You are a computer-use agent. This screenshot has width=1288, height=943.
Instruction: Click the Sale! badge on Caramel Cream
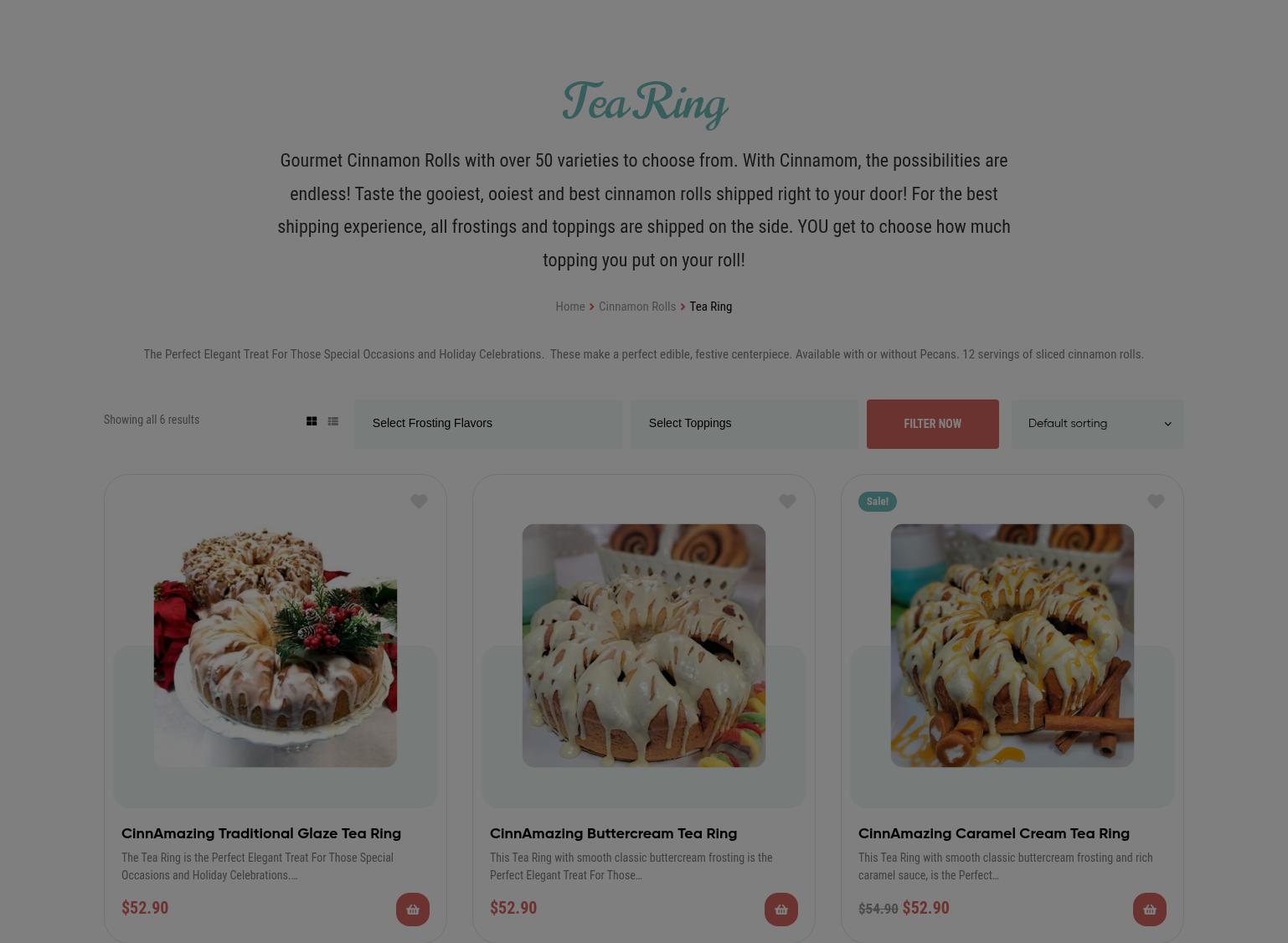(x=878, y=502)
